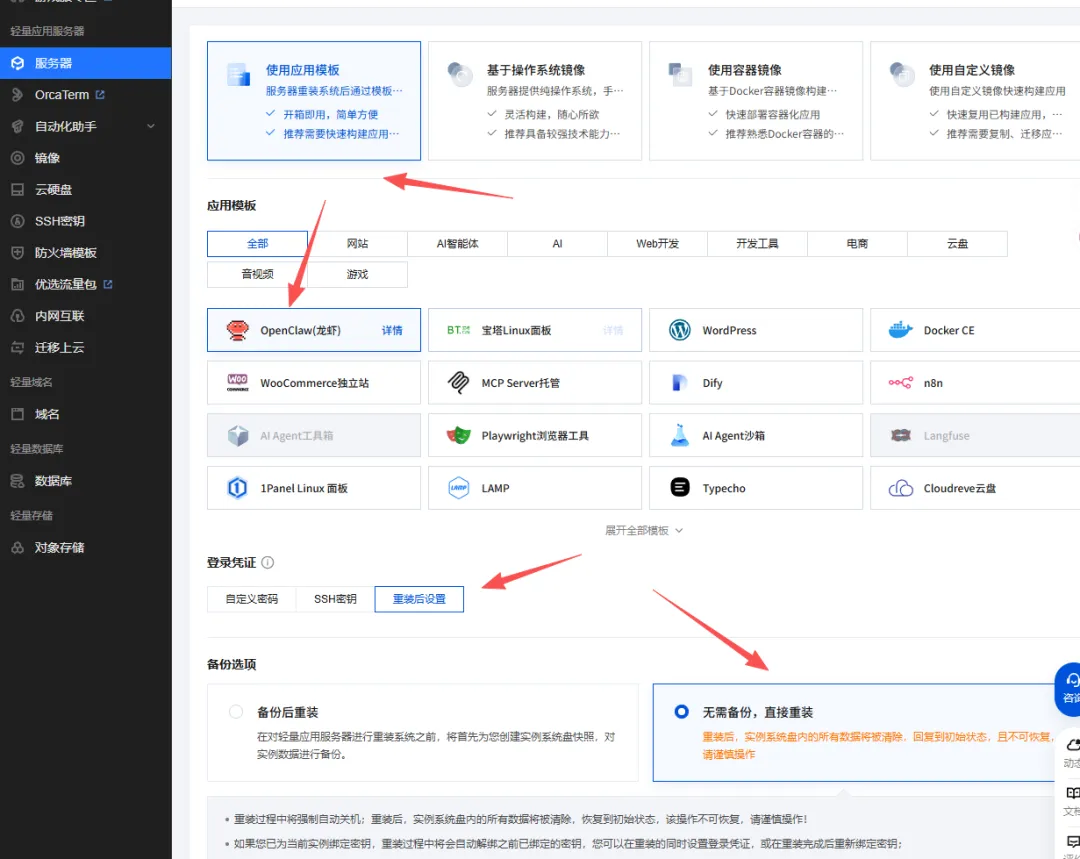
Task: Open OrcaTerm external link icon
Action: [x=100, y=95]
